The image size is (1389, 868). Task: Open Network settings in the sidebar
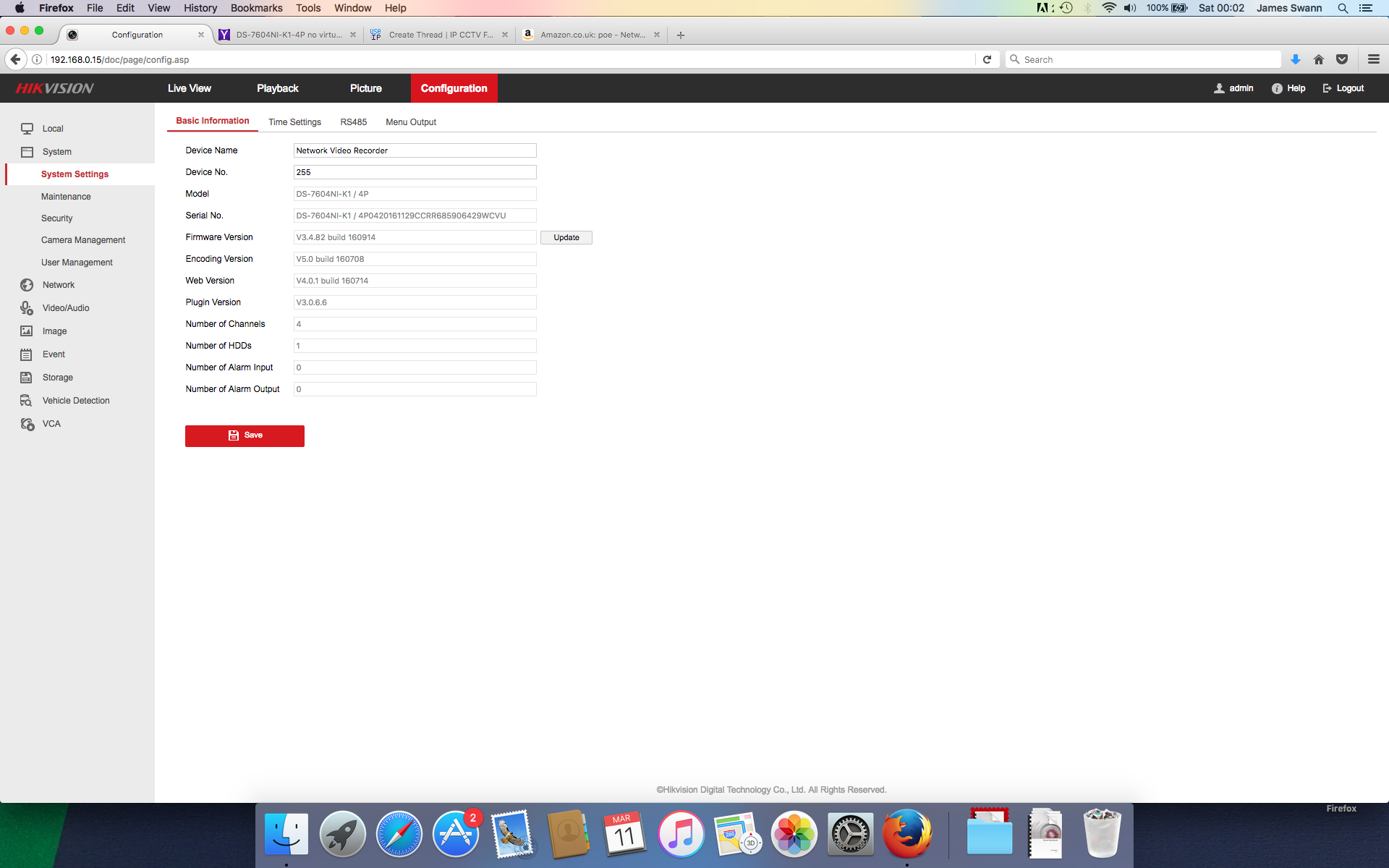pos(57,284)
